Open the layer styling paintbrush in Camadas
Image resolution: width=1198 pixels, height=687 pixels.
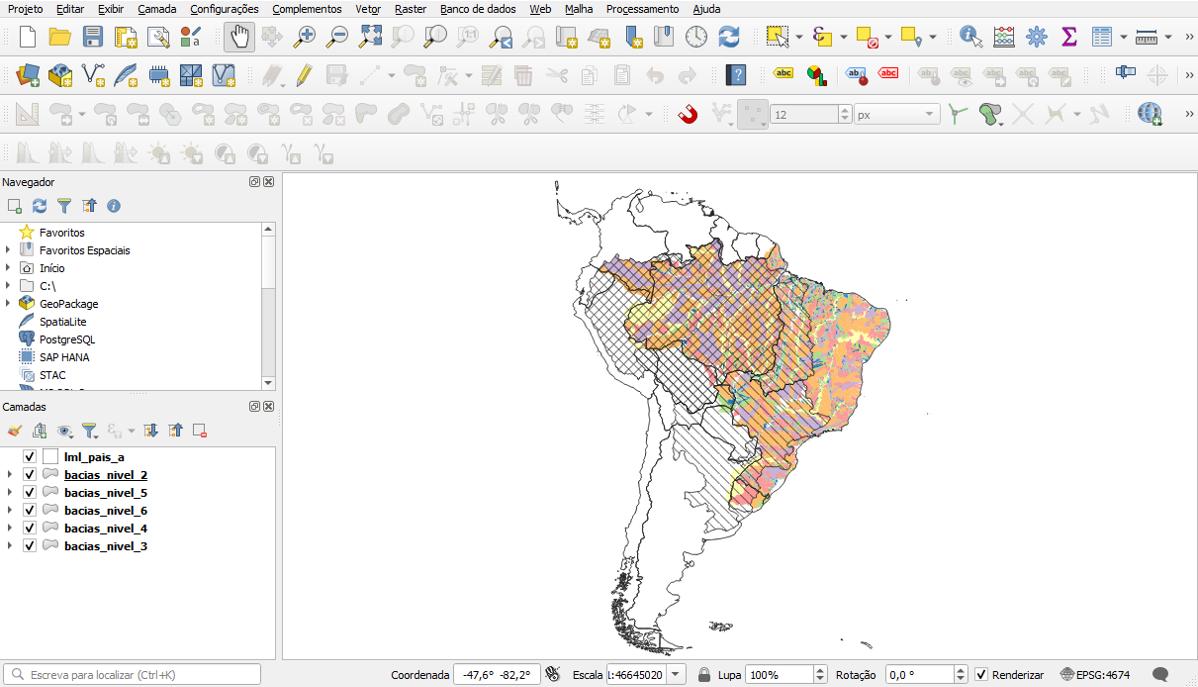14,431
